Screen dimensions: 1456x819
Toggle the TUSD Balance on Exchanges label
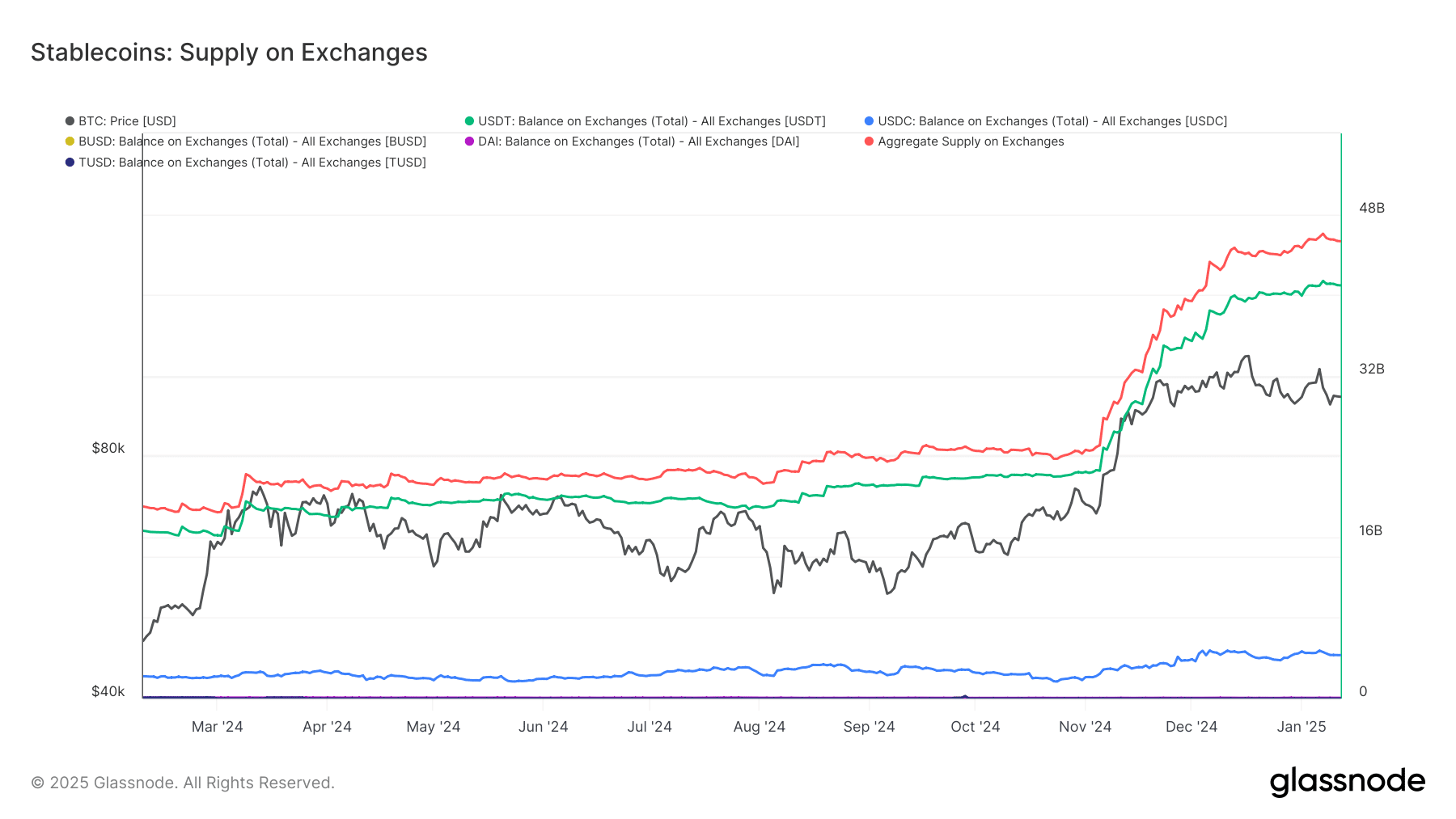(252, 163)
